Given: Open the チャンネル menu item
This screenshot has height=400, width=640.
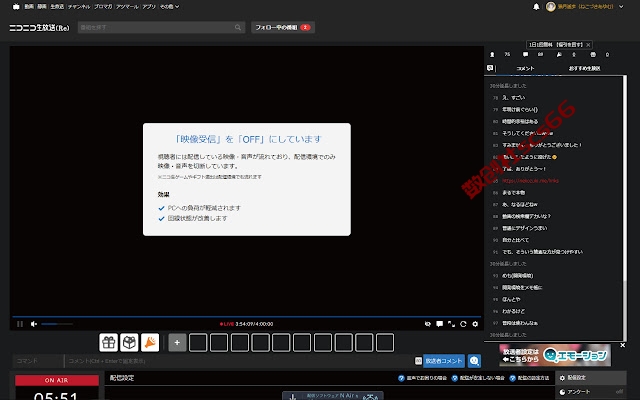Looking at the screenshot, I should [x=79, y=7].
